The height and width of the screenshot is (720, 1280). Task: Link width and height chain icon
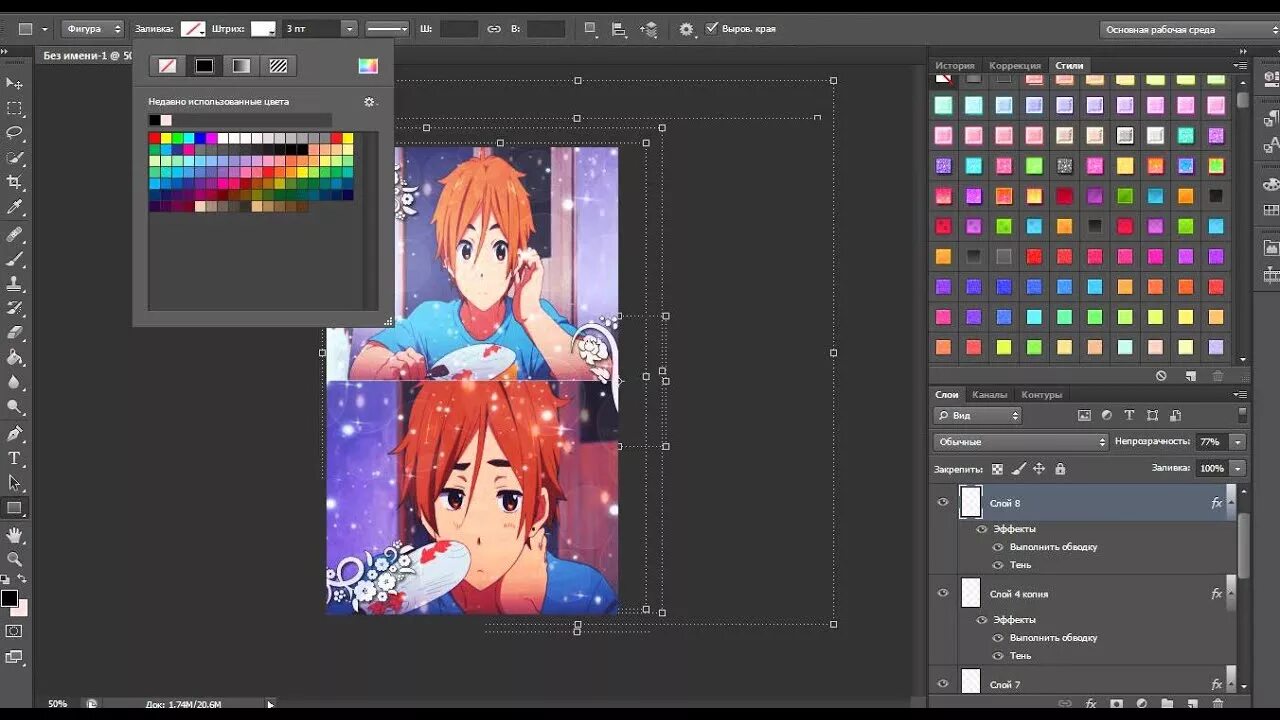[494, 29]
